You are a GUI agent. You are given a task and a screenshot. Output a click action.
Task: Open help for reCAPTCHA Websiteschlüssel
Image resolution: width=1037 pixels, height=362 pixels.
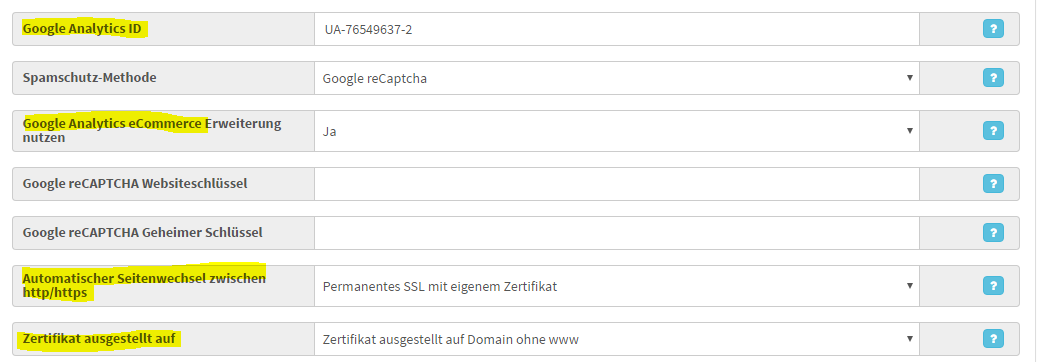pos(993,183)
